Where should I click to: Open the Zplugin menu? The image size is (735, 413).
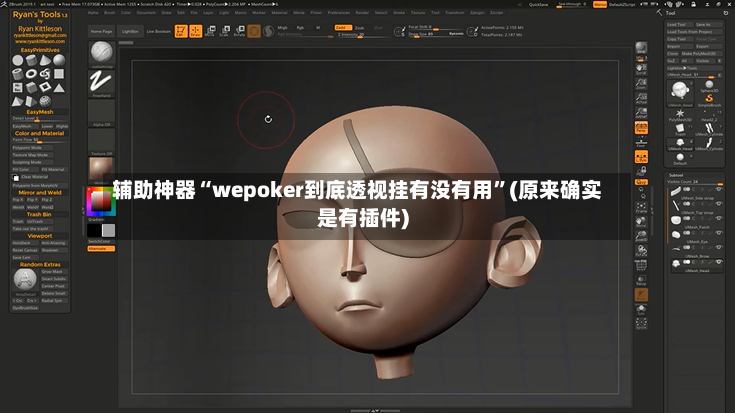point(477,13)
